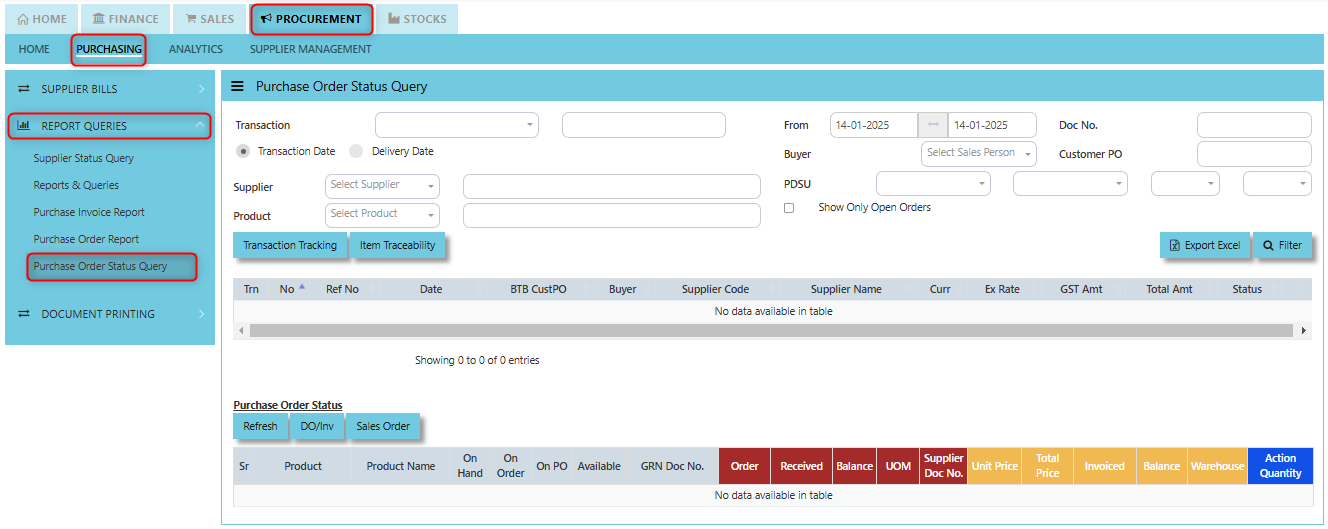This screenshot has width=1328, height=529.
Task: Click the Doc No. input field
Action: coord(1254,125)
